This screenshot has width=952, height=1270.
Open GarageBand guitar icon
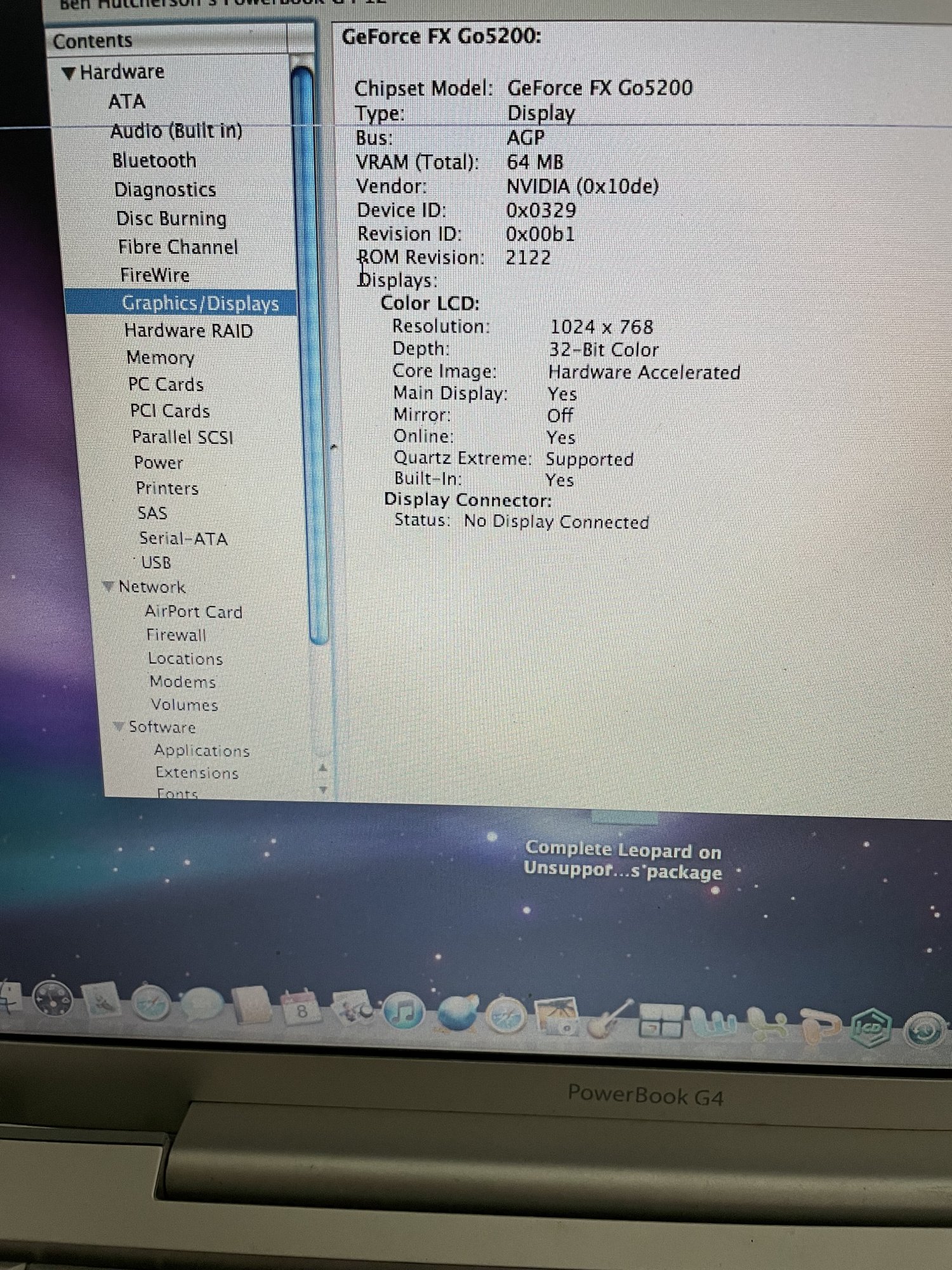(609, 1019)
